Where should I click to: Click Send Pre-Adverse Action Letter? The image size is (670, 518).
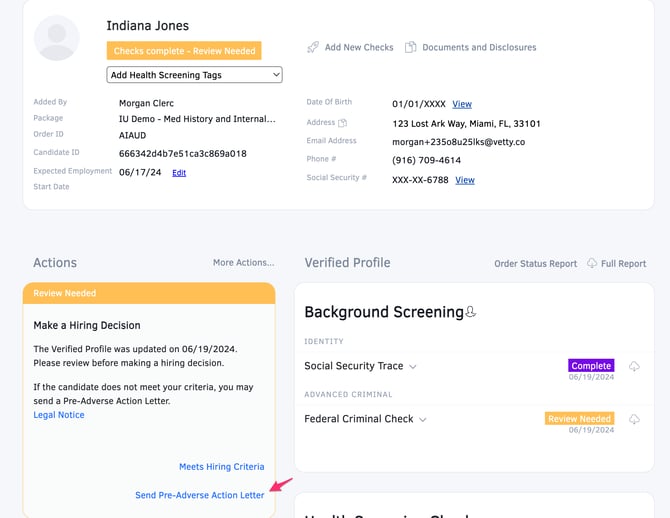pos(200,495)
